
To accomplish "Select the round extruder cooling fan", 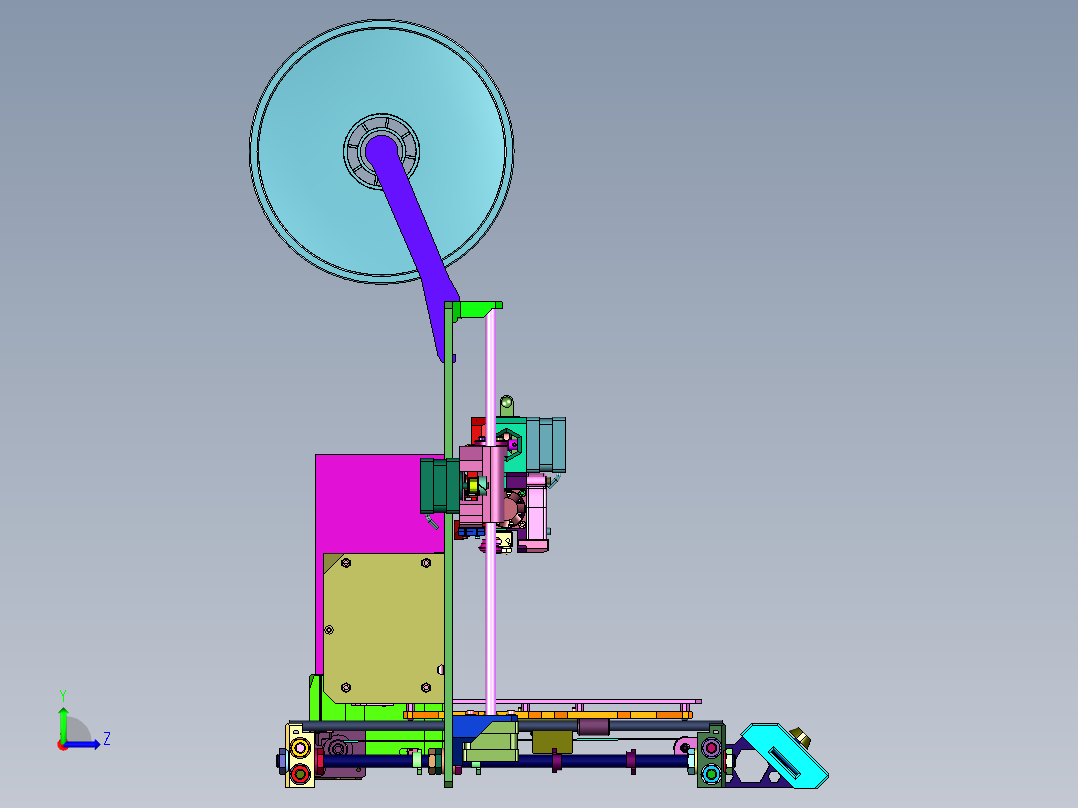I will coord(512,509).
